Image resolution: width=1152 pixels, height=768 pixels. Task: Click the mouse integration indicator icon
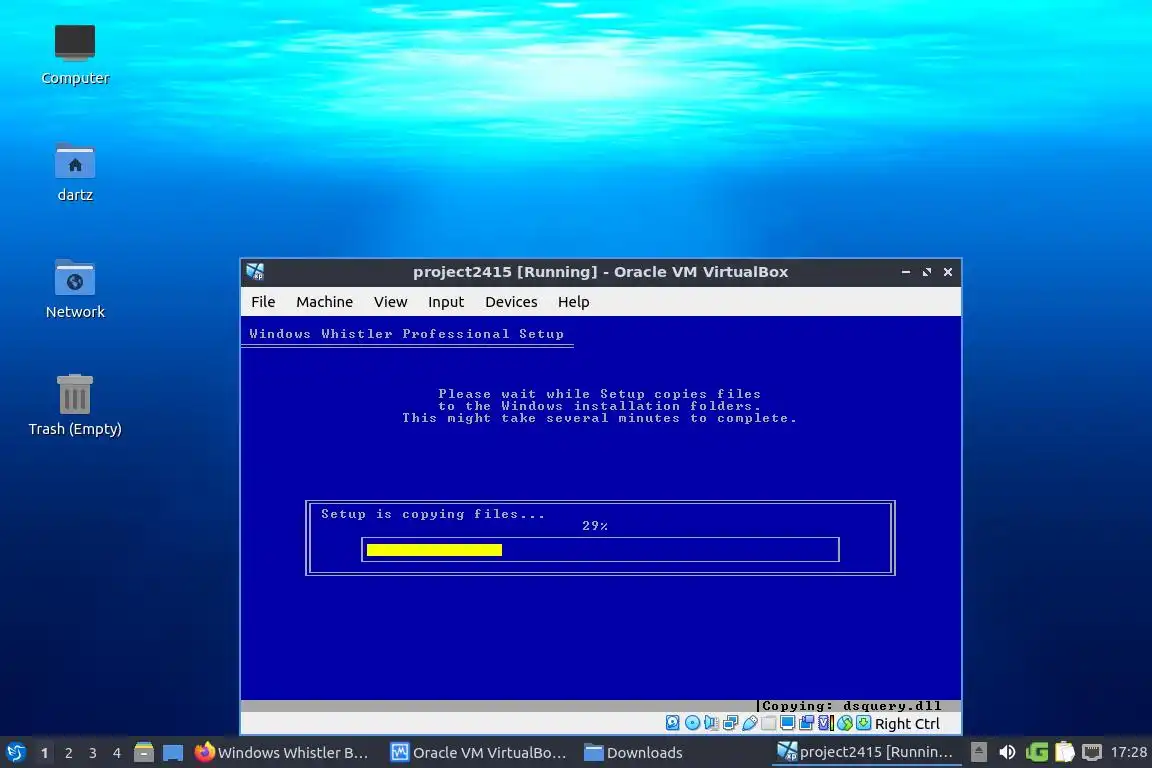(845, 723)
